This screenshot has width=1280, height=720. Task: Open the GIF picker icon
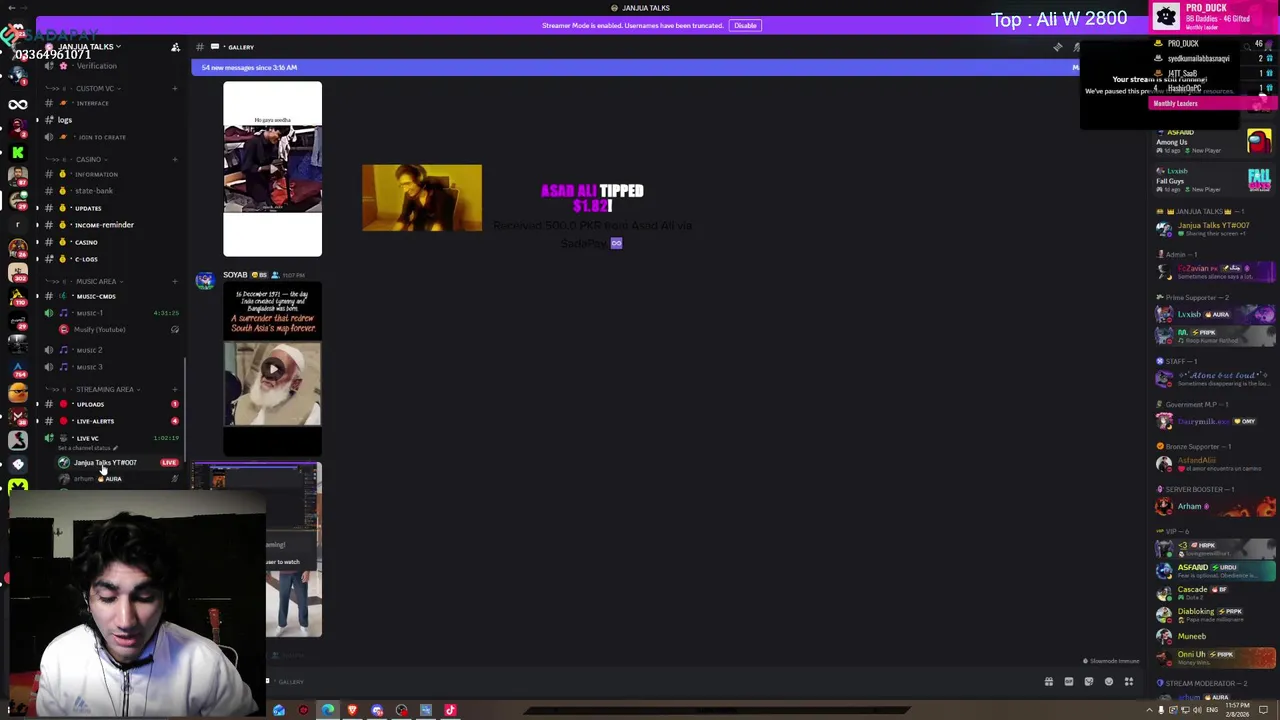click(1069, 682)
